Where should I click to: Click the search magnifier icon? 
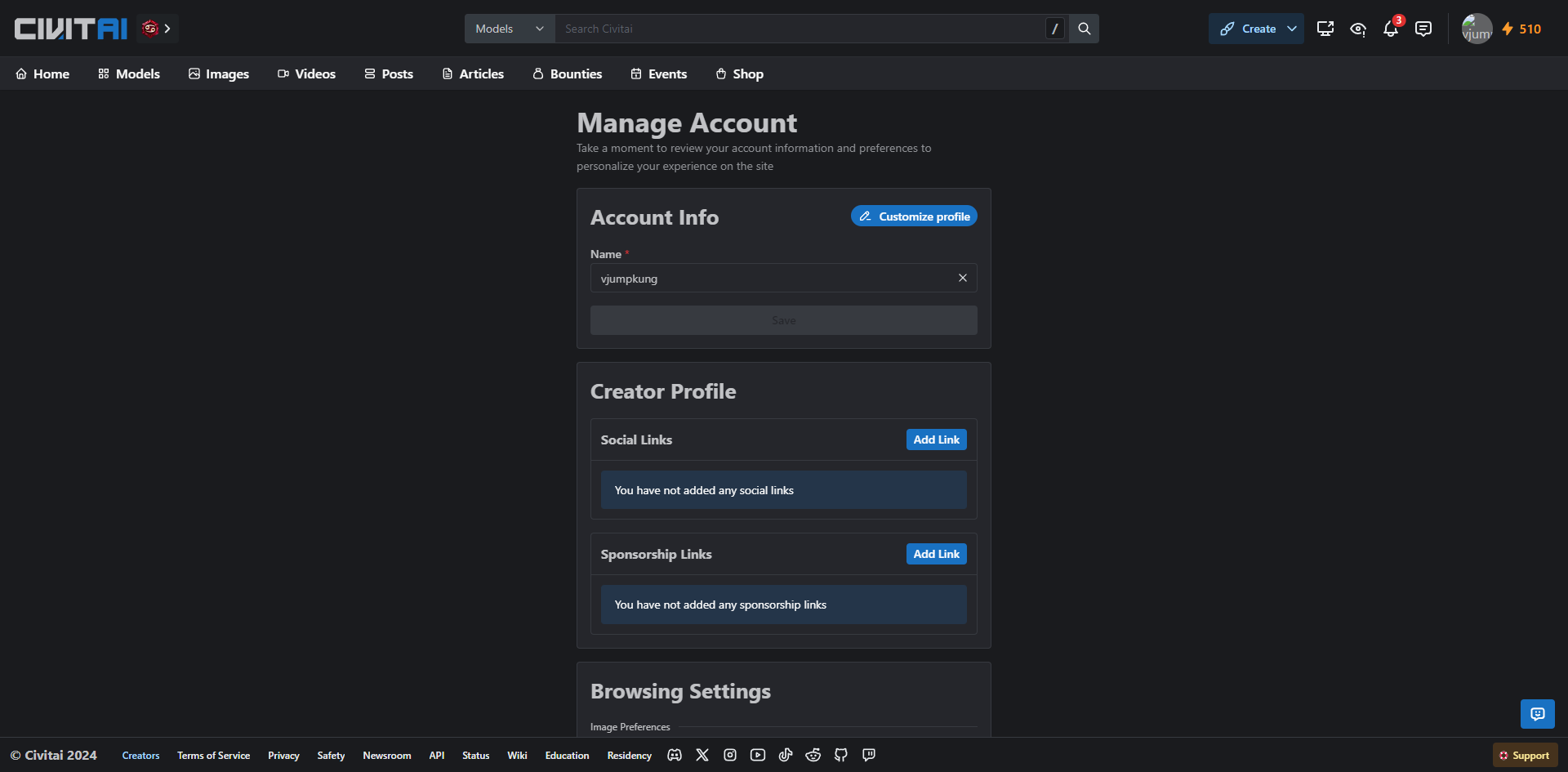[1084, 29]
